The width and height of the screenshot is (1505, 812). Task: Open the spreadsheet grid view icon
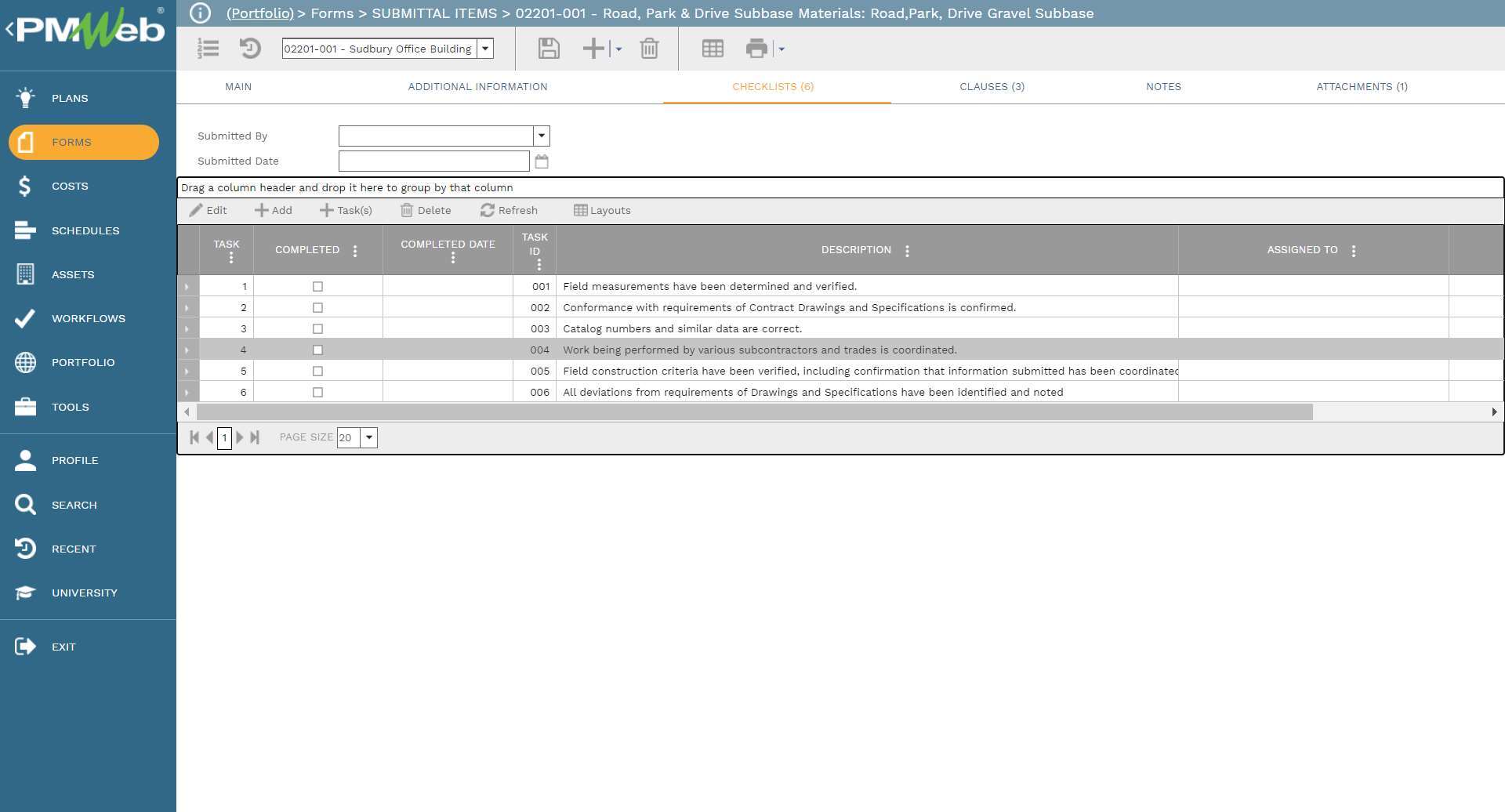712,49
